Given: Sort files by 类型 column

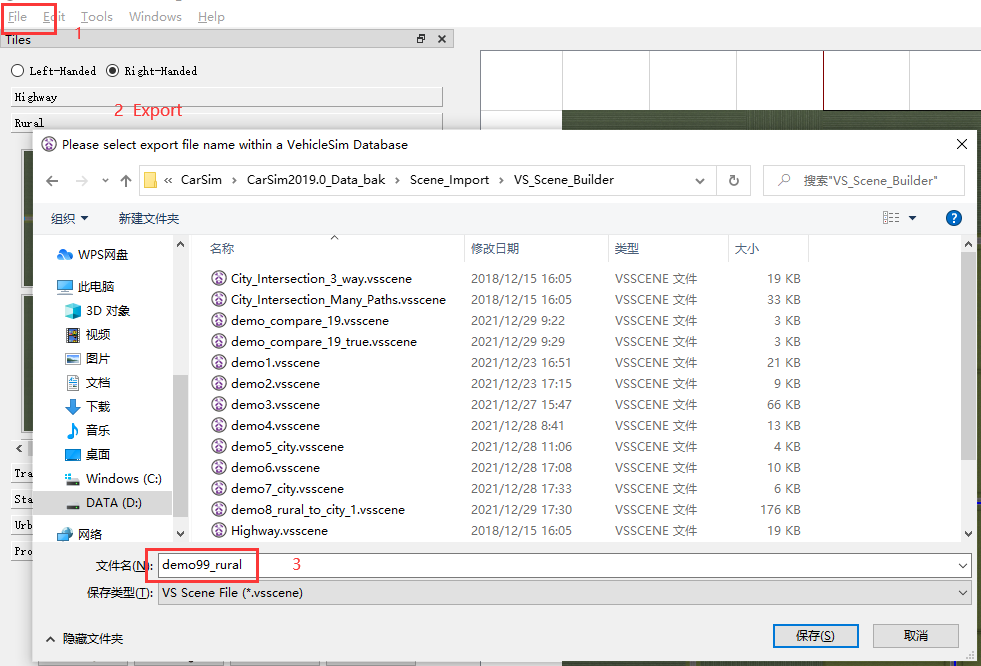Looking at the screenshot, I should tap(626, 248).
